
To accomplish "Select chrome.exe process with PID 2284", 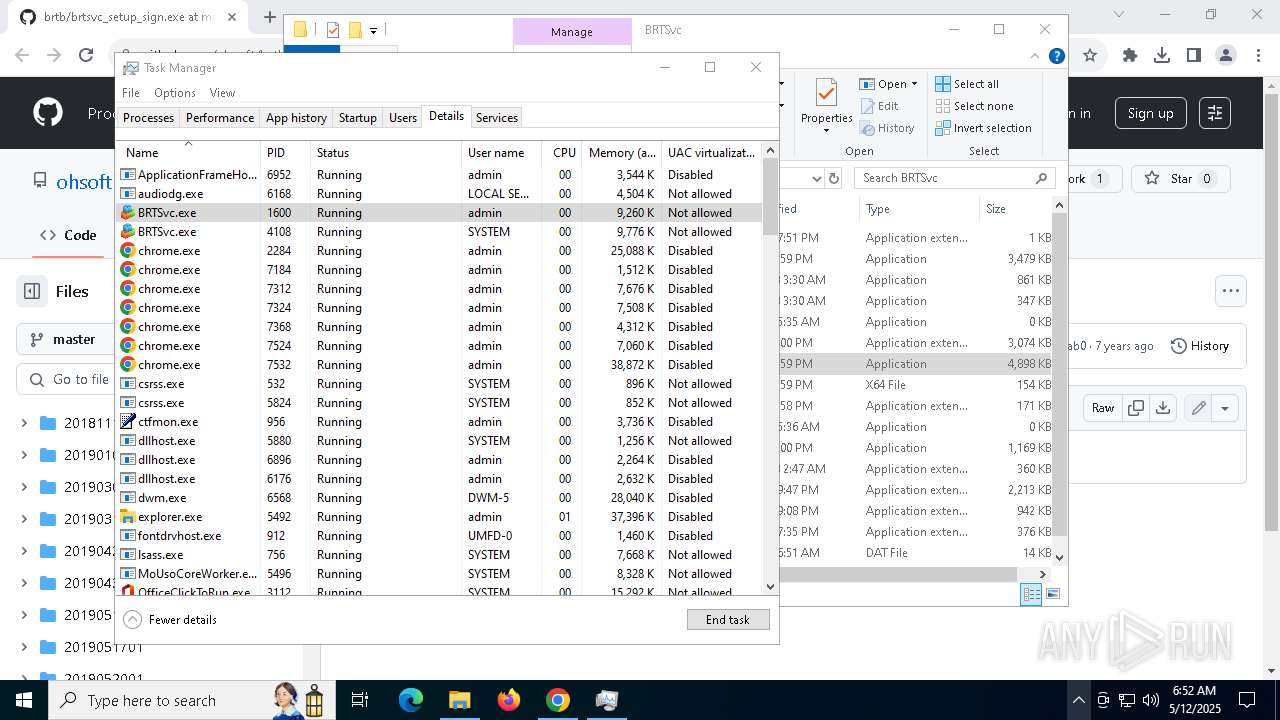I will [439, 250].
